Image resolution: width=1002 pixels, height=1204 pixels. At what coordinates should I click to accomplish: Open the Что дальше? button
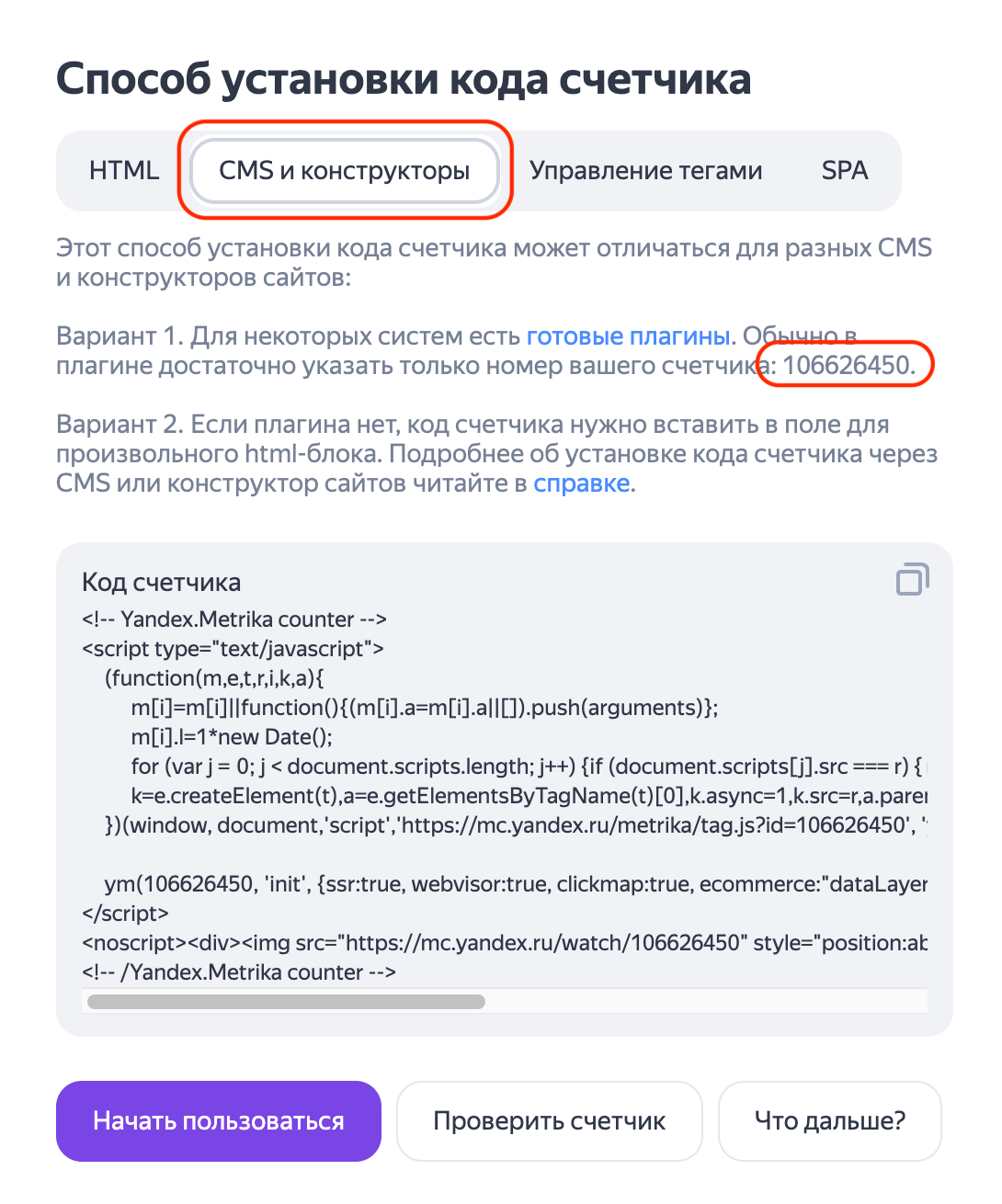coord(829,1121)
